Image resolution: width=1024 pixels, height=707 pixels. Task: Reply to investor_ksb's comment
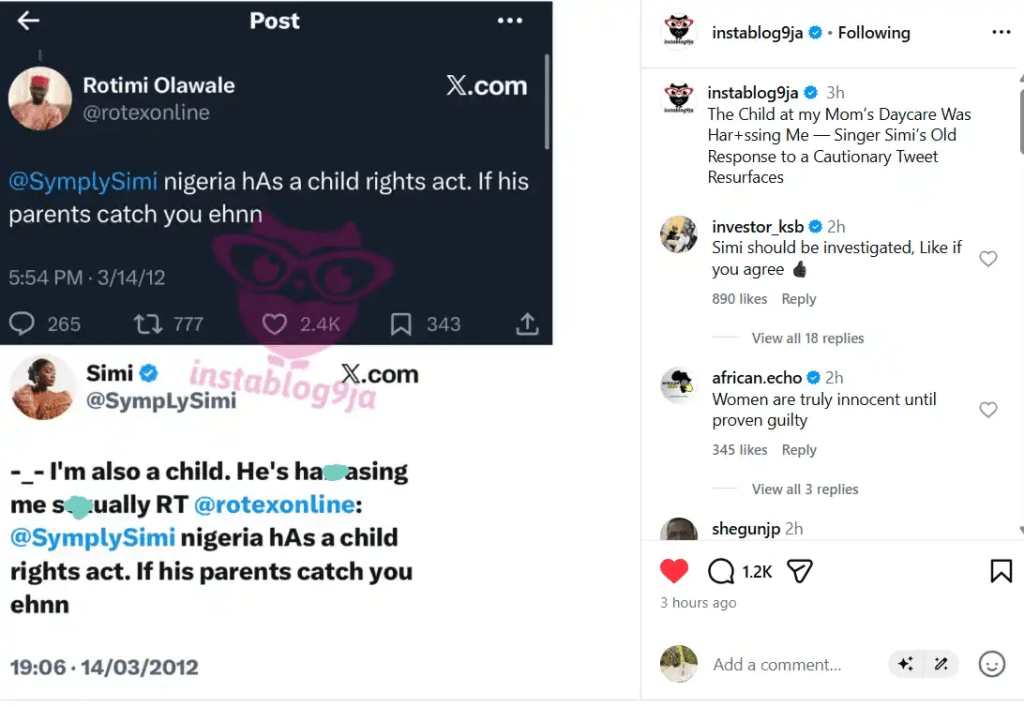798,299
